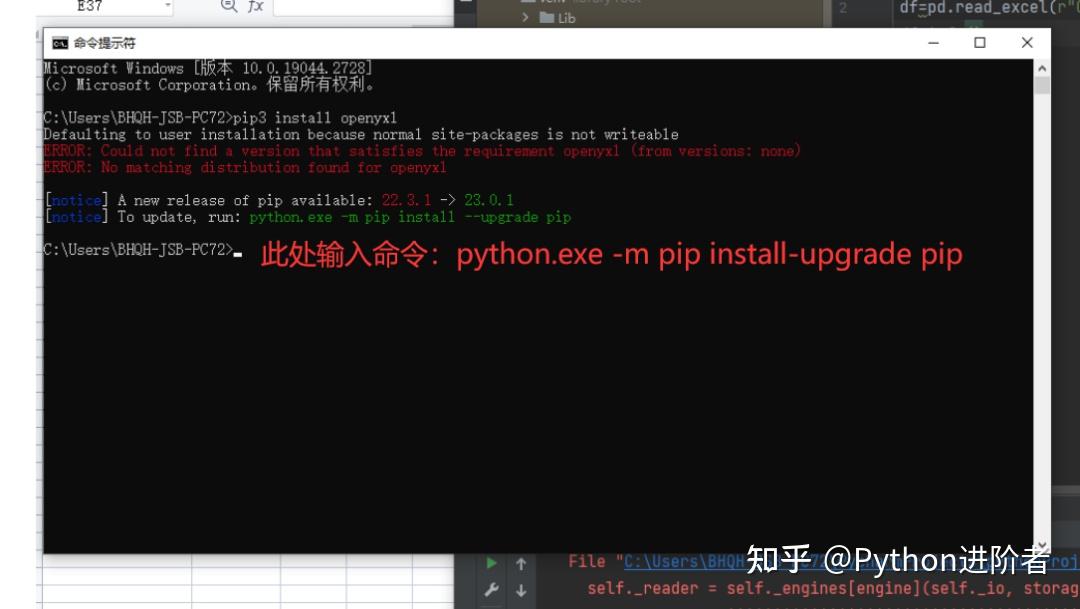Open the traceback file path link
Viewport: 1080px width, 609px height.
(x=680, y=561)
